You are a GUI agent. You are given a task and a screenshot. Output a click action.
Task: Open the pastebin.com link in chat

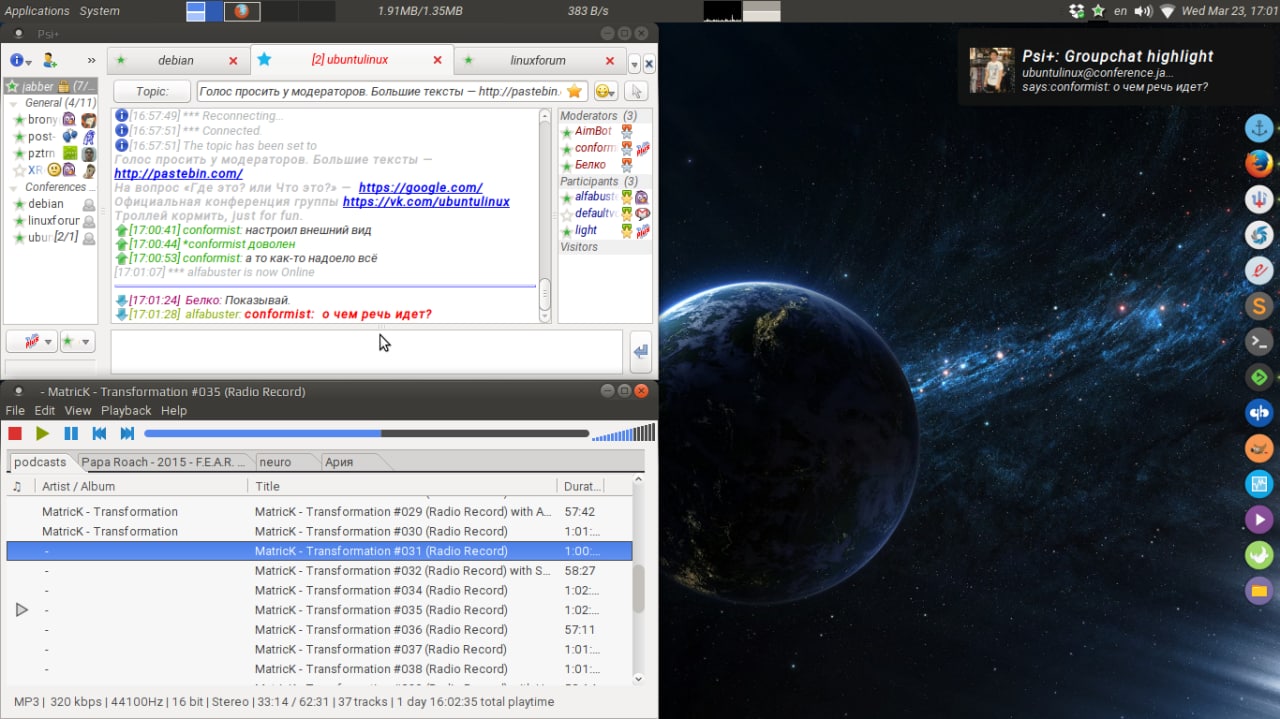(178, 174)
